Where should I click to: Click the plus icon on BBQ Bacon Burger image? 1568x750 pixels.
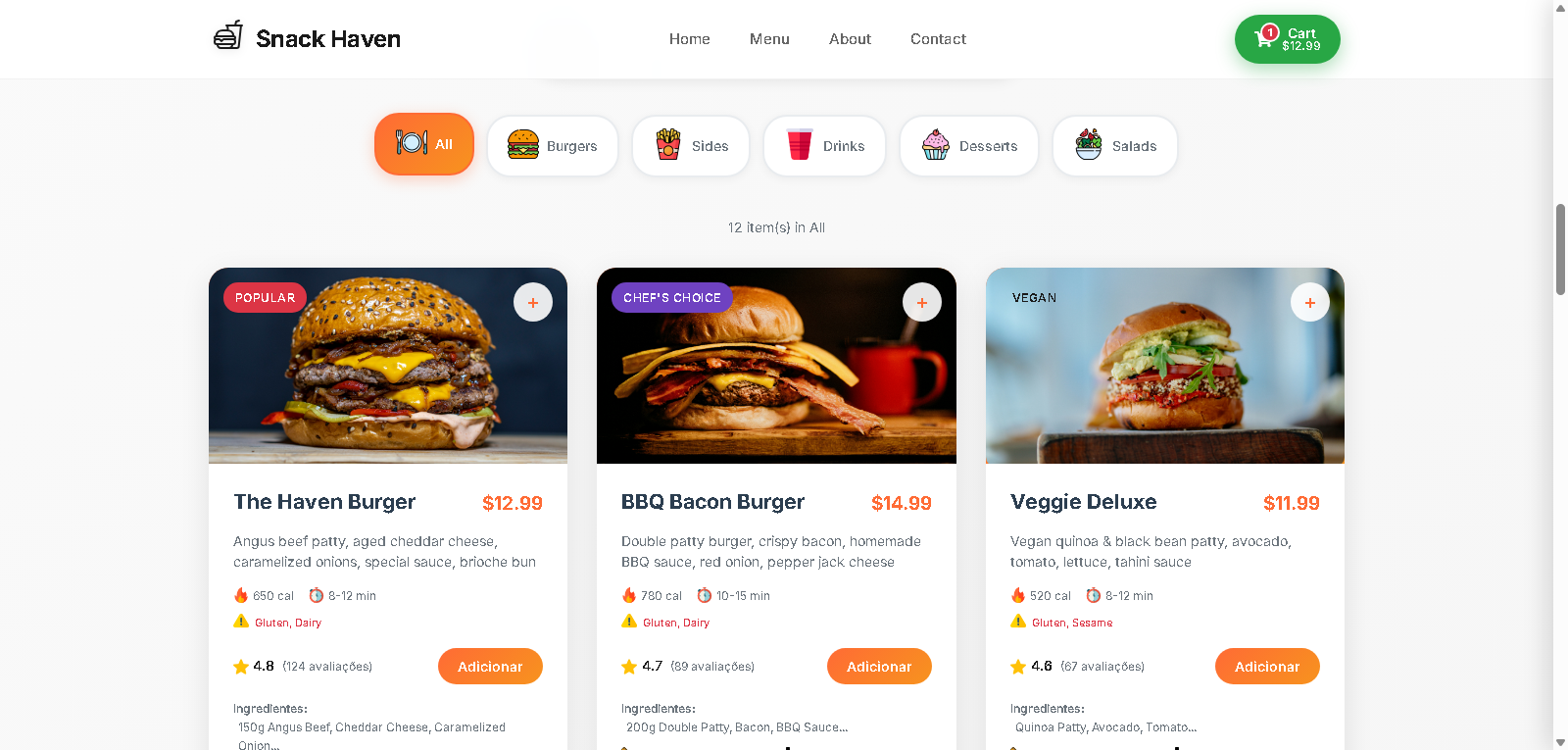click(921, 302)
